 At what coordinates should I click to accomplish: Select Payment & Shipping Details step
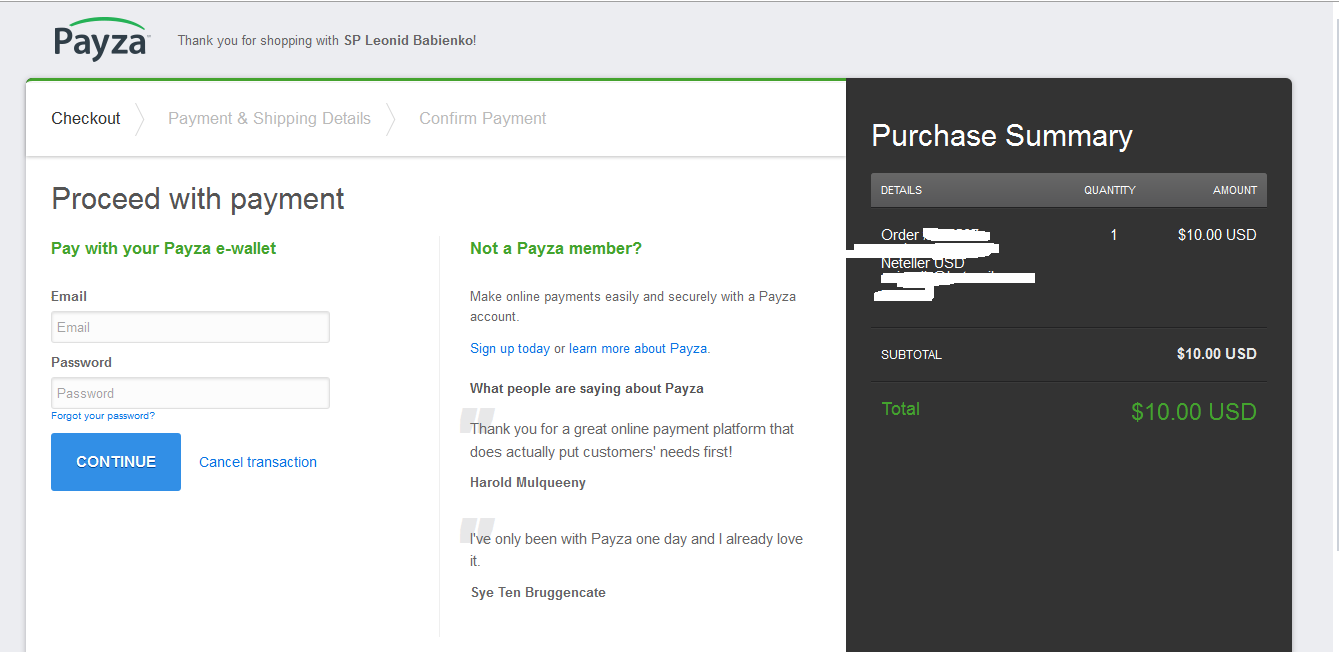click(x=269, y=119)
